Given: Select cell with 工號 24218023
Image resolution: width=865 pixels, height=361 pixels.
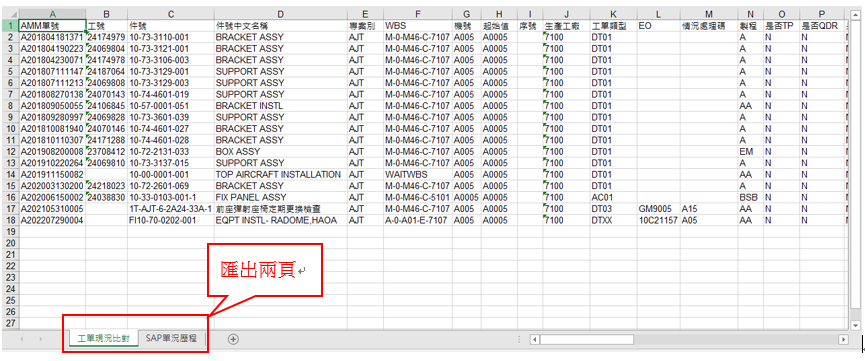Looking at the screenshot, I should point(106,186).
